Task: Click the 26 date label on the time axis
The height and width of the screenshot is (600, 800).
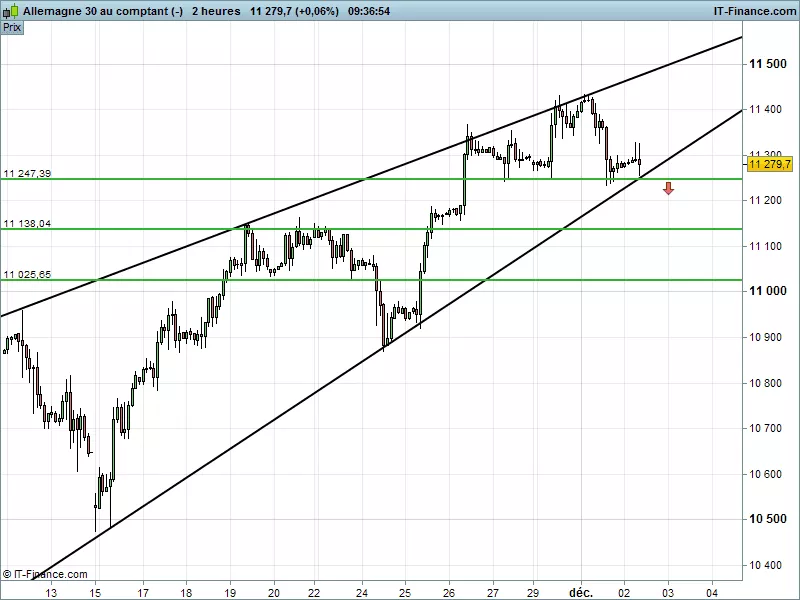Action: [x=449, y=592]
